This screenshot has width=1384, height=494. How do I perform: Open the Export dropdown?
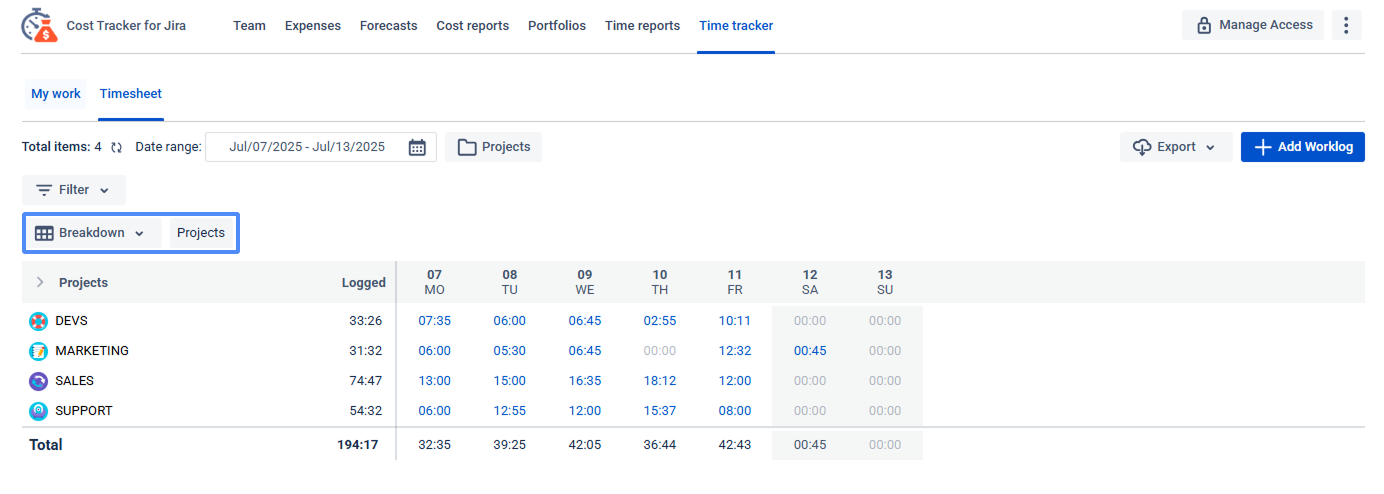click(1176, 147)
